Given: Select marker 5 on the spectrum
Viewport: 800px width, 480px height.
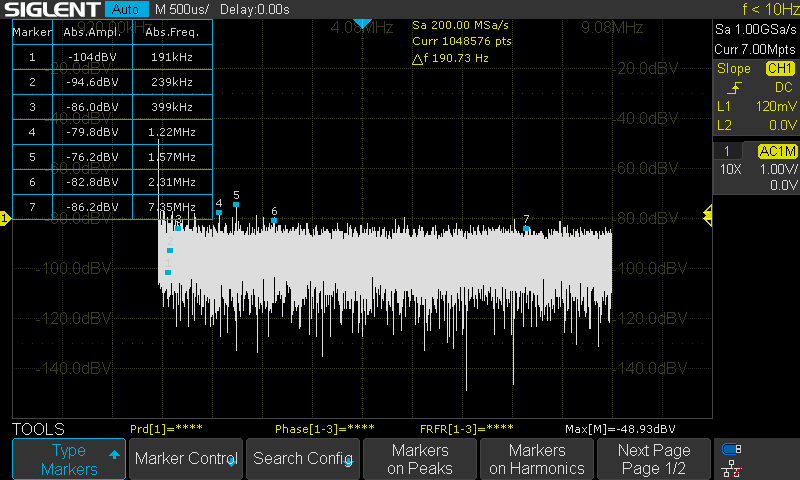Looking at the screenshot, I should pos(236,204).
